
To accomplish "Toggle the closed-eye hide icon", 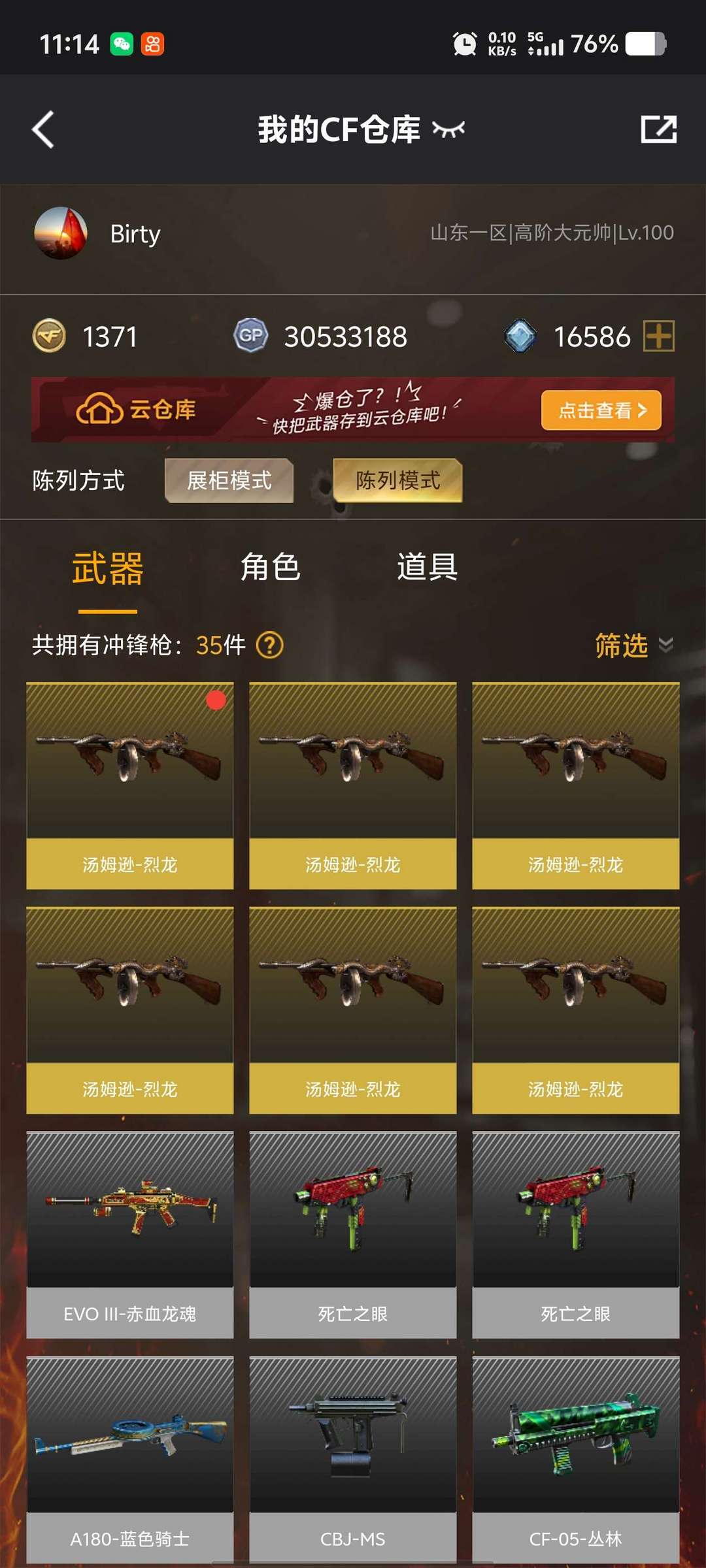I will 448,129.
